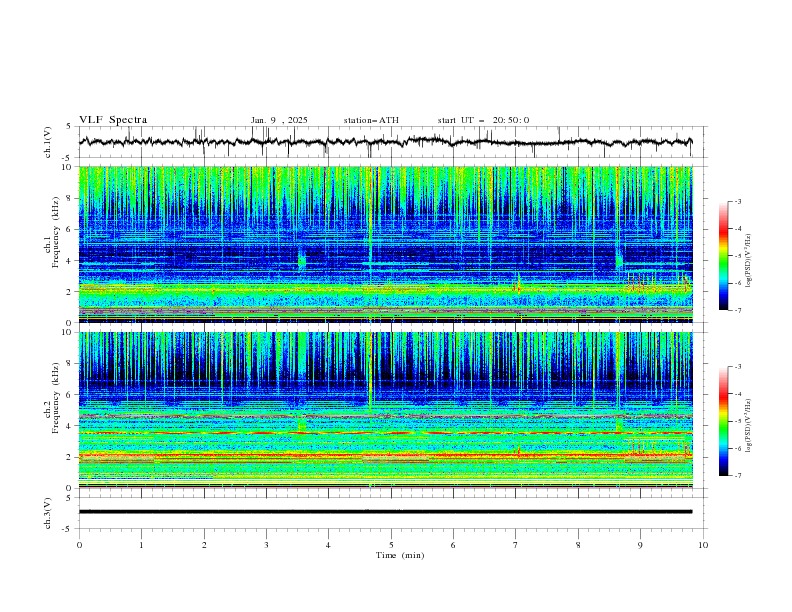
Task: Click time tick label "1" on bottom axis
Action: point(141,545)
